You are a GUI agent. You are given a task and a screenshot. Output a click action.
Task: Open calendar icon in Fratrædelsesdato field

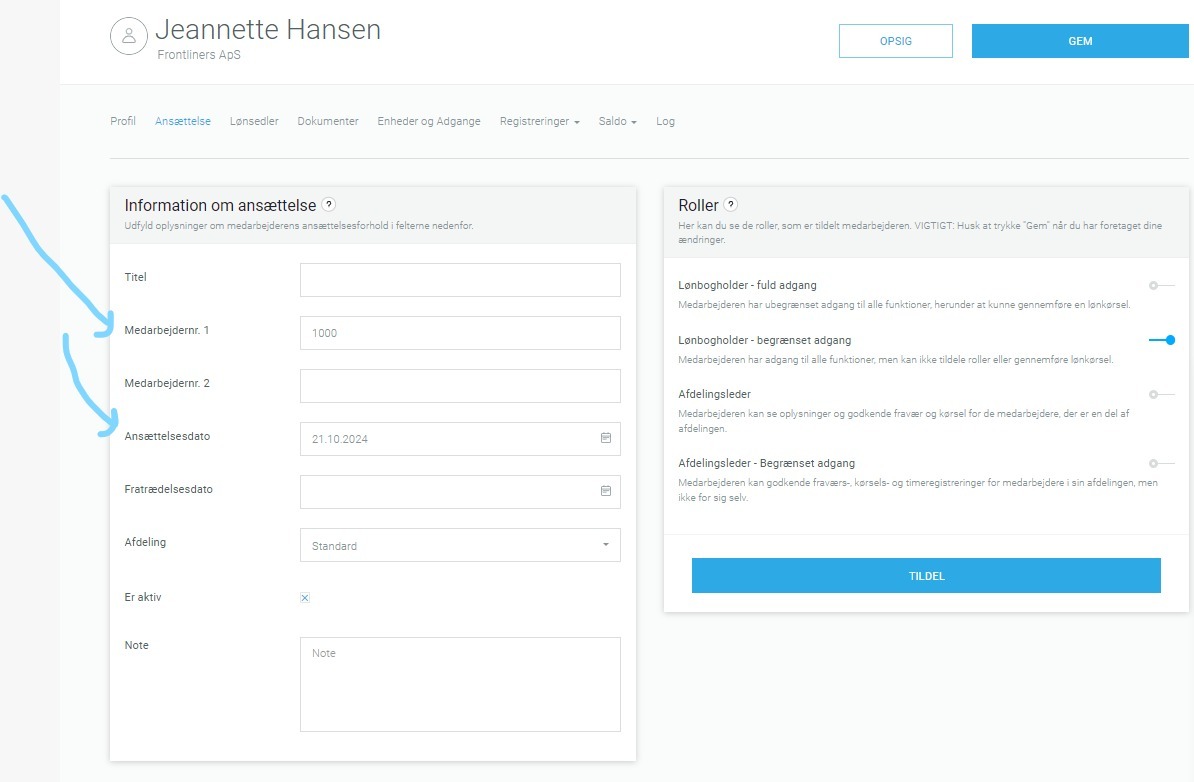606,491
